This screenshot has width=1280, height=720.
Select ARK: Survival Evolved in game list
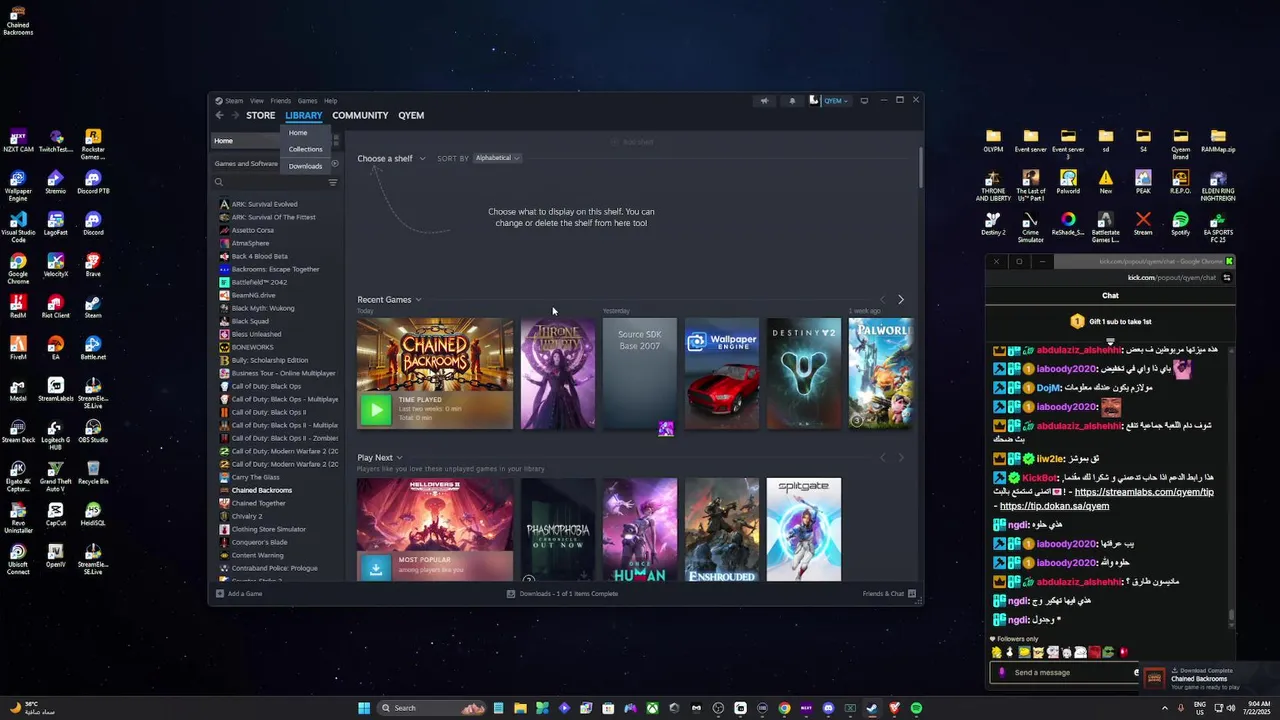pyautogui.click(x=264, y=204)
